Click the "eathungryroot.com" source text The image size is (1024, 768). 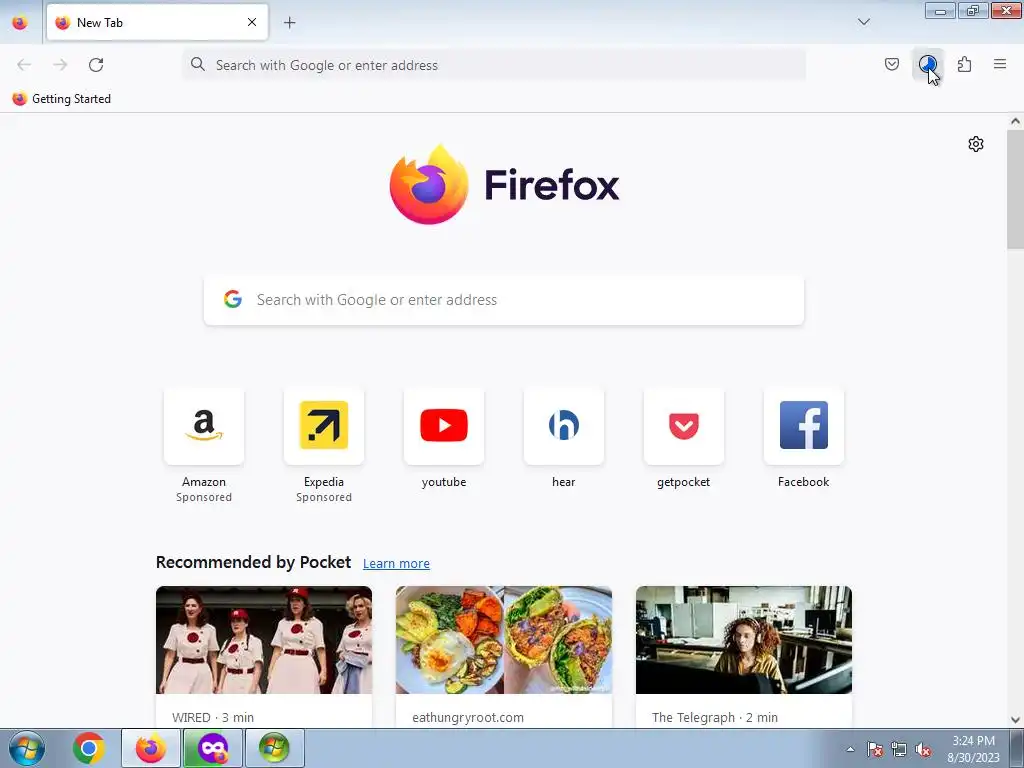468,717
